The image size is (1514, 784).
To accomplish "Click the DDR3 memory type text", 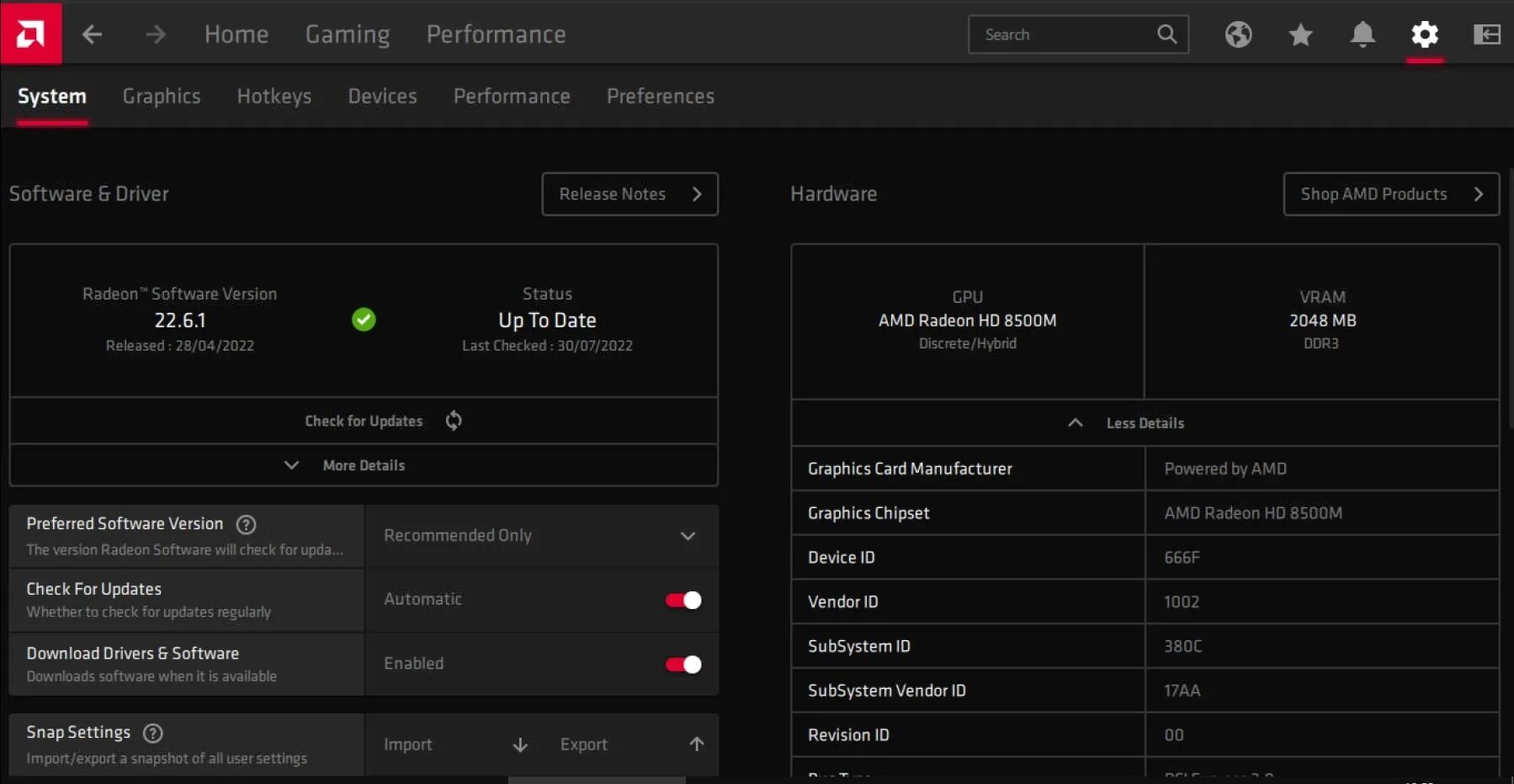I will tap(1321, 344).
